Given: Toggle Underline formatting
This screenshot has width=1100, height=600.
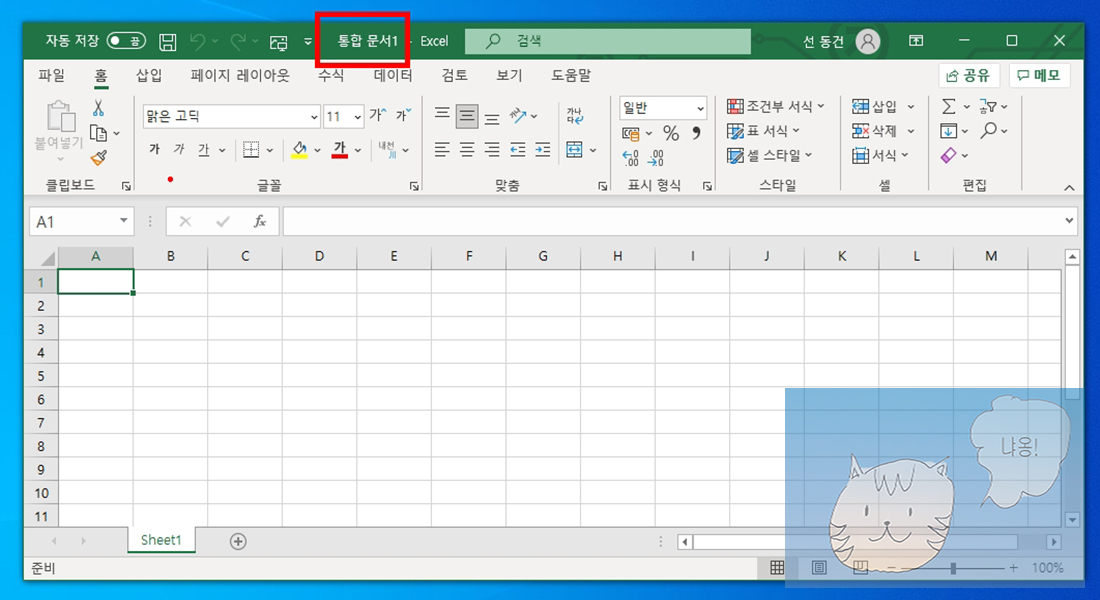Looking at the screenshot, I should point(203,149).
